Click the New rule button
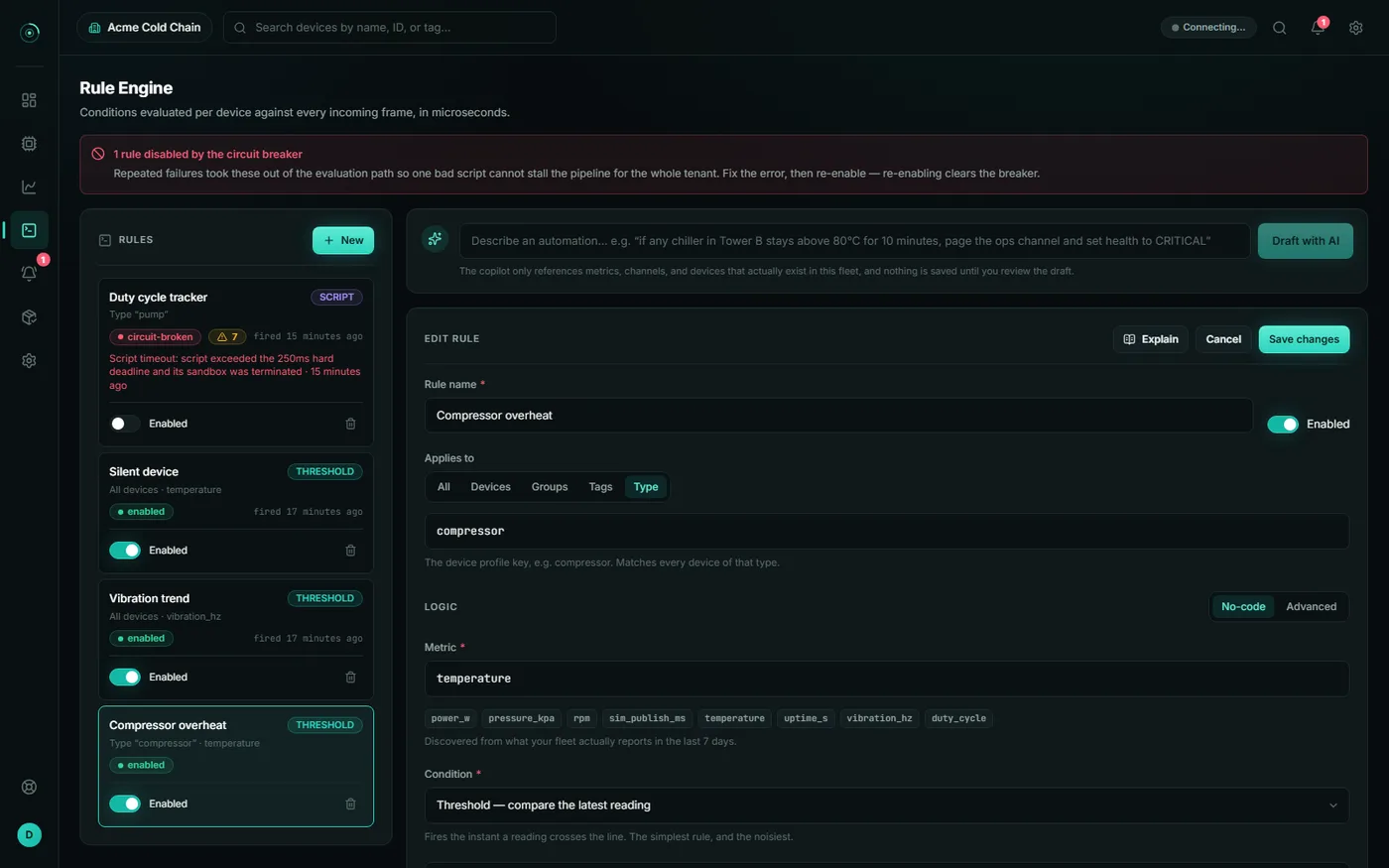Viewport: 1389px width, 868px height. pos(343,240)
